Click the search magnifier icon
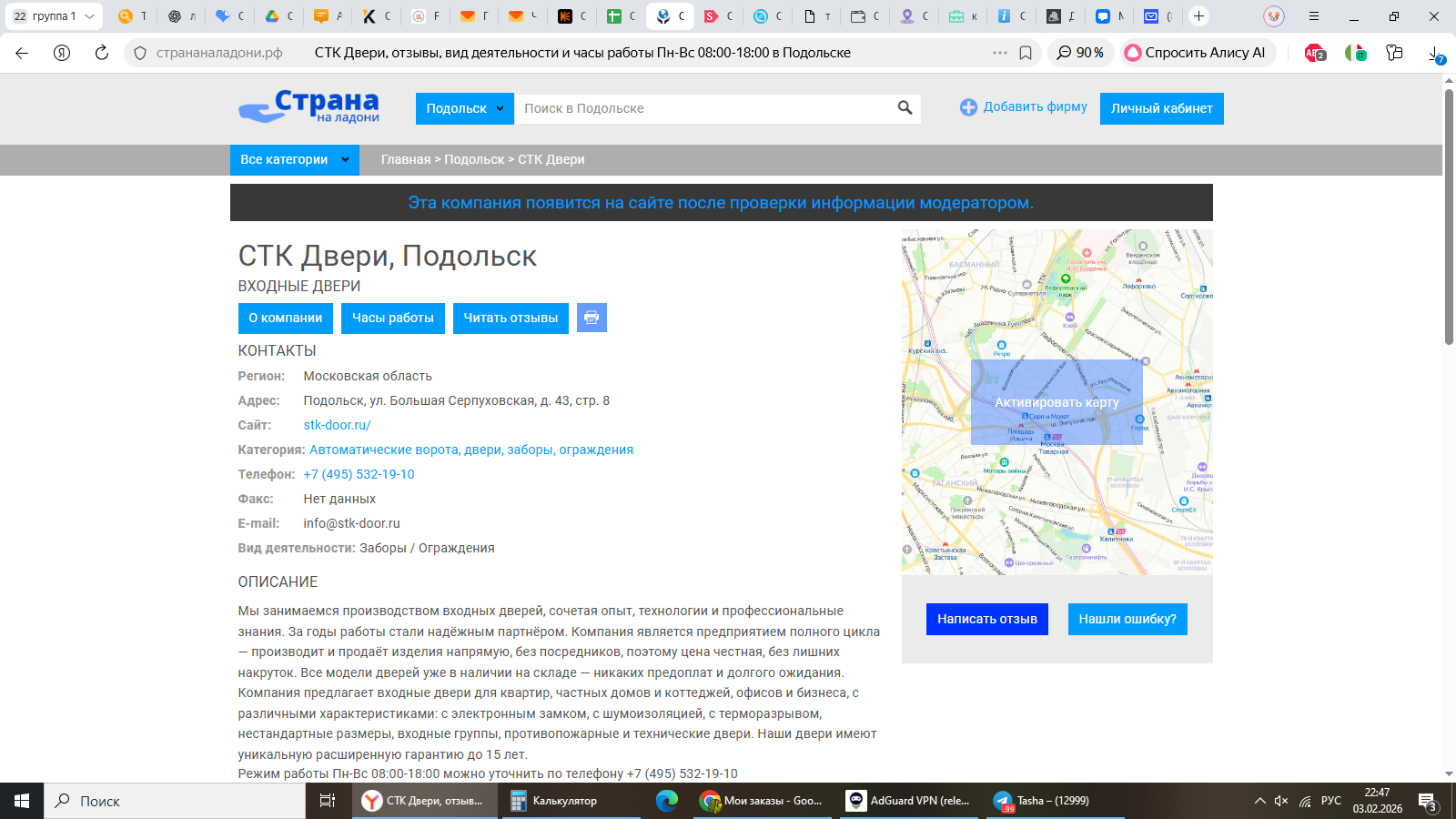The image size is (1456, 819). point(905,107)
